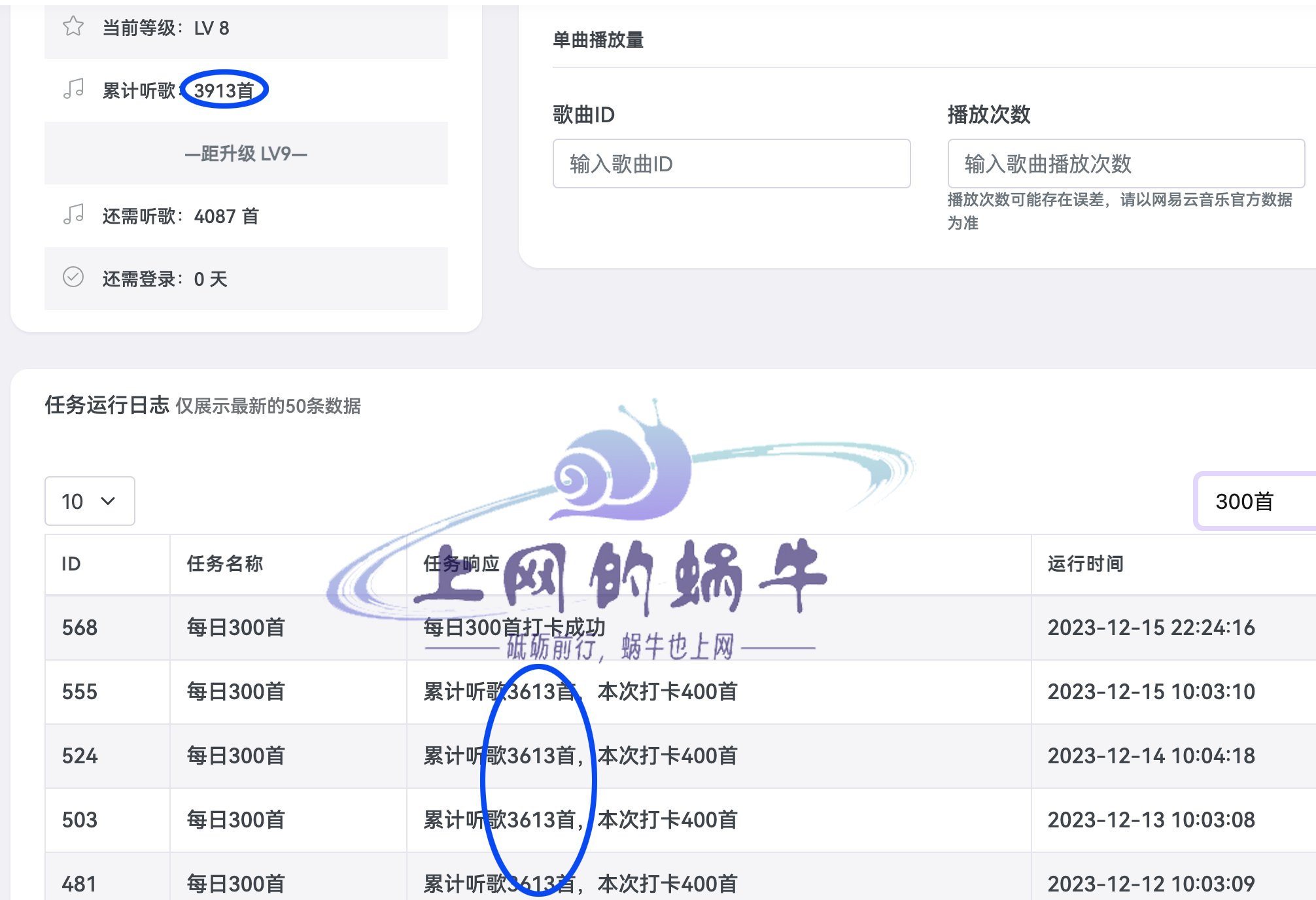Select log row ID 568
1316x900 pixels.
point(680,628)
